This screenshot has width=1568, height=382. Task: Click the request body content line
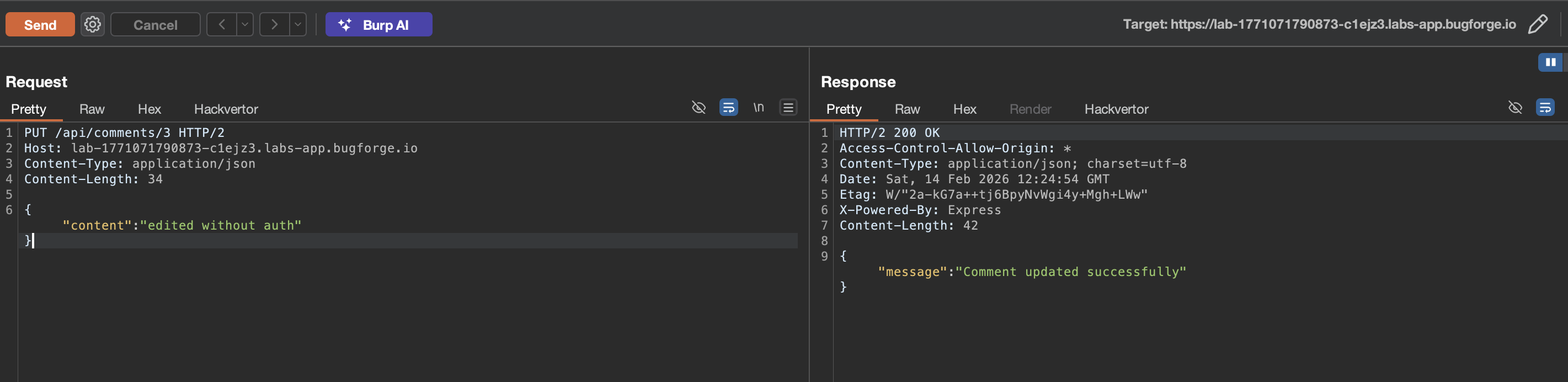pos(182,225)
